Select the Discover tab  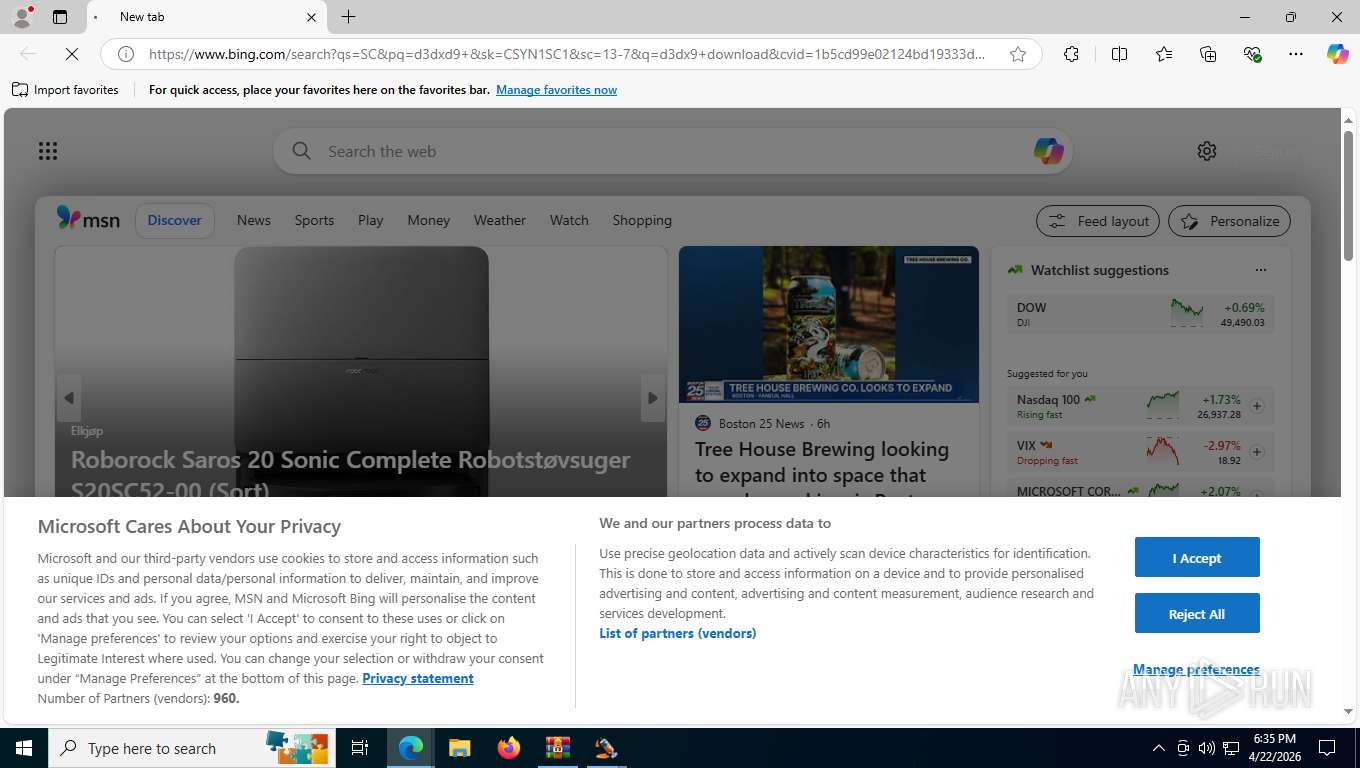click(175, 220)
